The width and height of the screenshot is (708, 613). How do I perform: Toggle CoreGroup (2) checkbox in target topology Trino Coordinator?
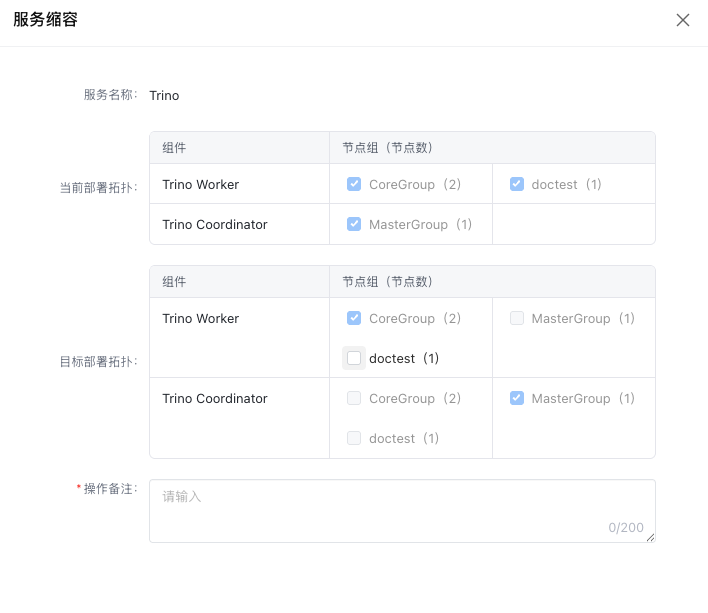point(354,398)
